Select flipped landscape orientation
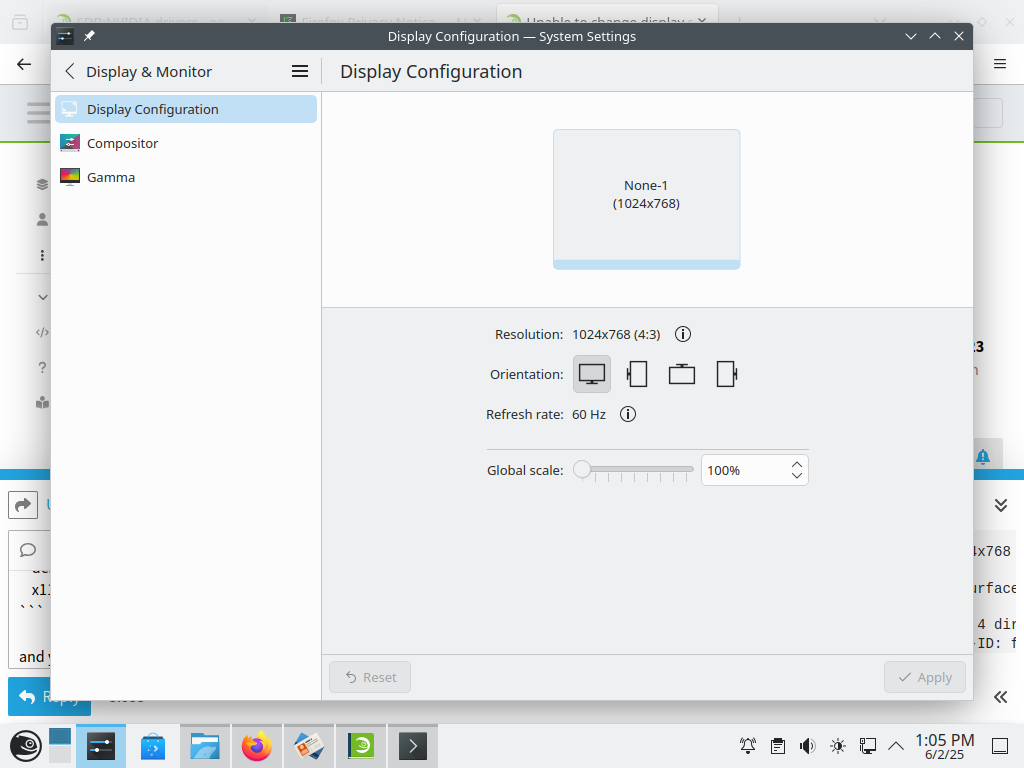Viewport: 1024px width, 768px height. coord(682,373)
